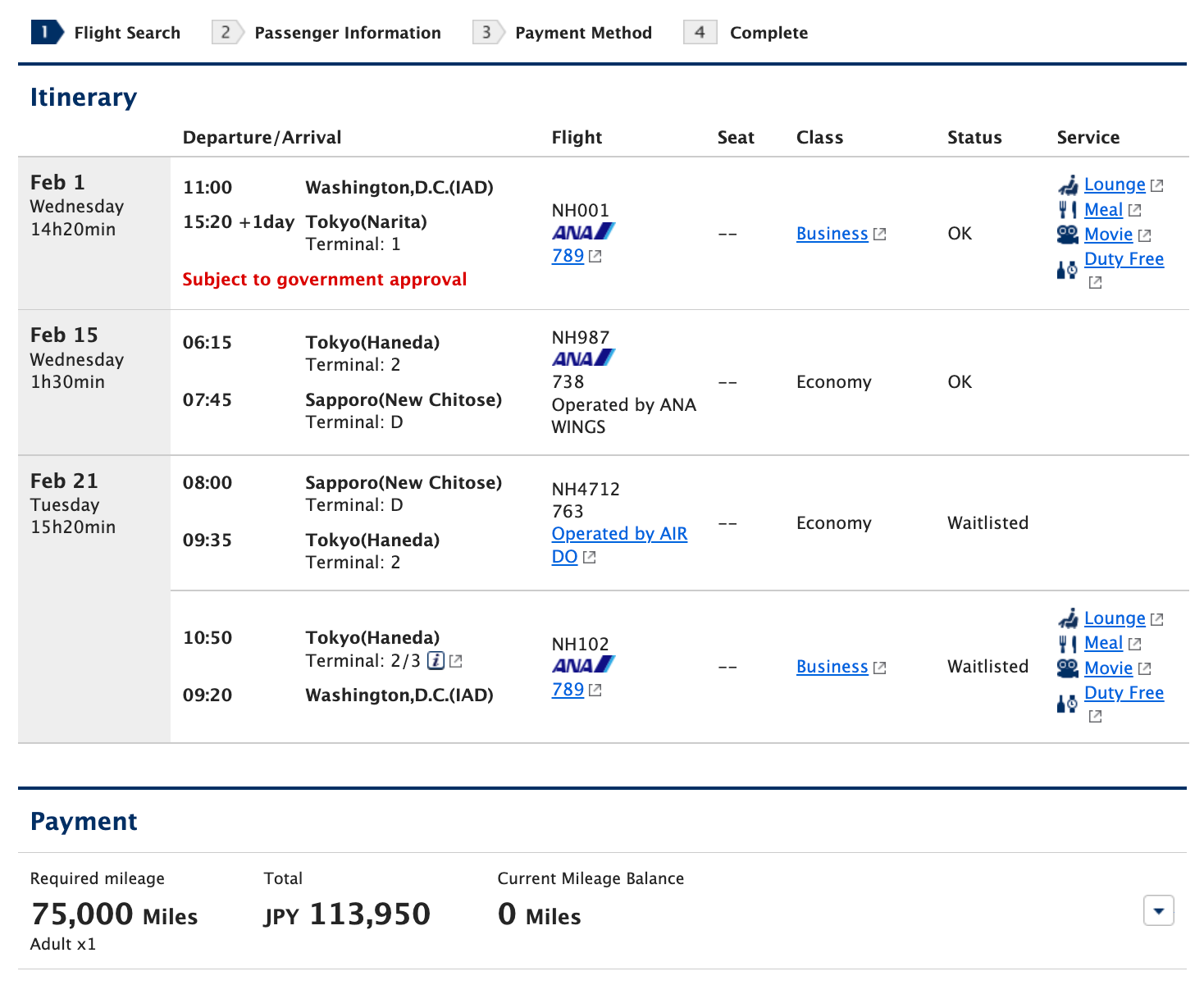Click the Movie camera icon for NH102
The width and height of the screenshot is (1204, 994).
1067,668
